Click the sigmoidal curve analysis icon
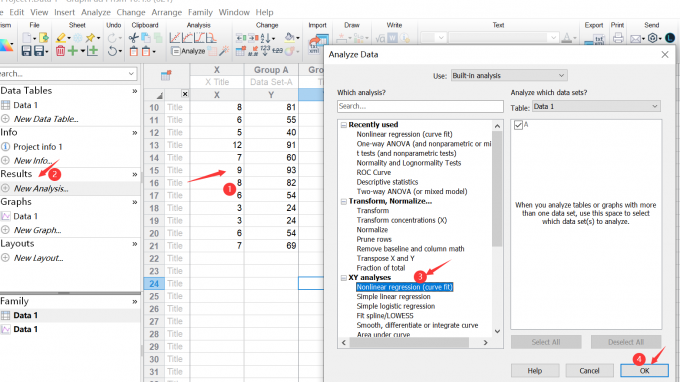The image size is (680, 382). tap(199, 38)
